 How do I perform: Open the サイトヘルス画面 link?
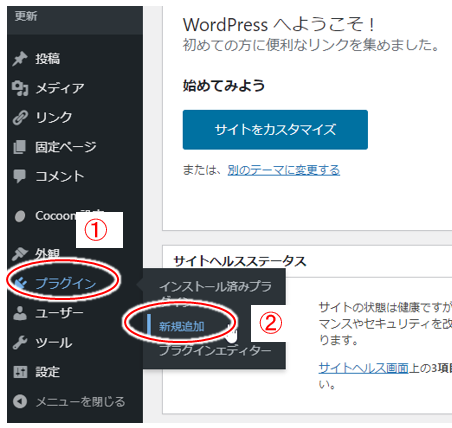click(x=363, y=368)
